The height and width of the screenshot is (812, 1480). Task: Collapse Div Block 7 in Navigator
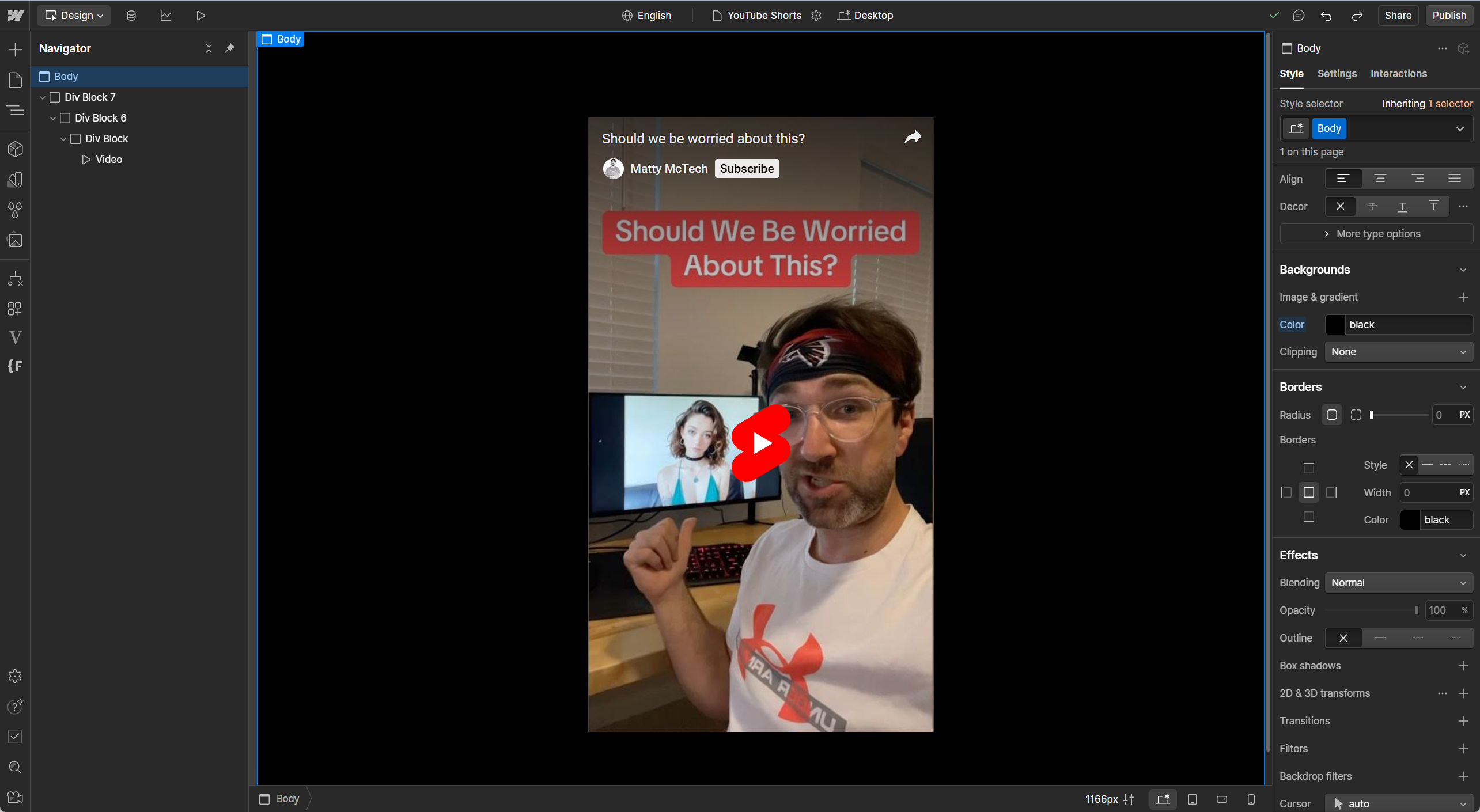[x=43, y=97]
